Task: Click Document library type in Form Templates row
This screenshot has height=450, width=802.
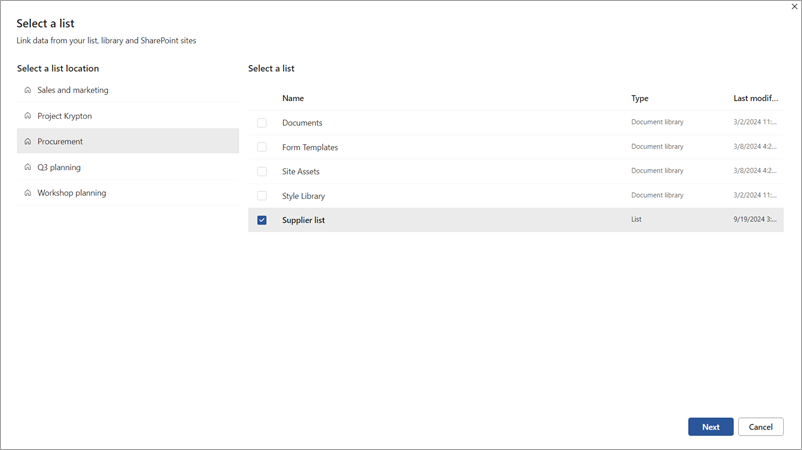Action: [657, 146]
